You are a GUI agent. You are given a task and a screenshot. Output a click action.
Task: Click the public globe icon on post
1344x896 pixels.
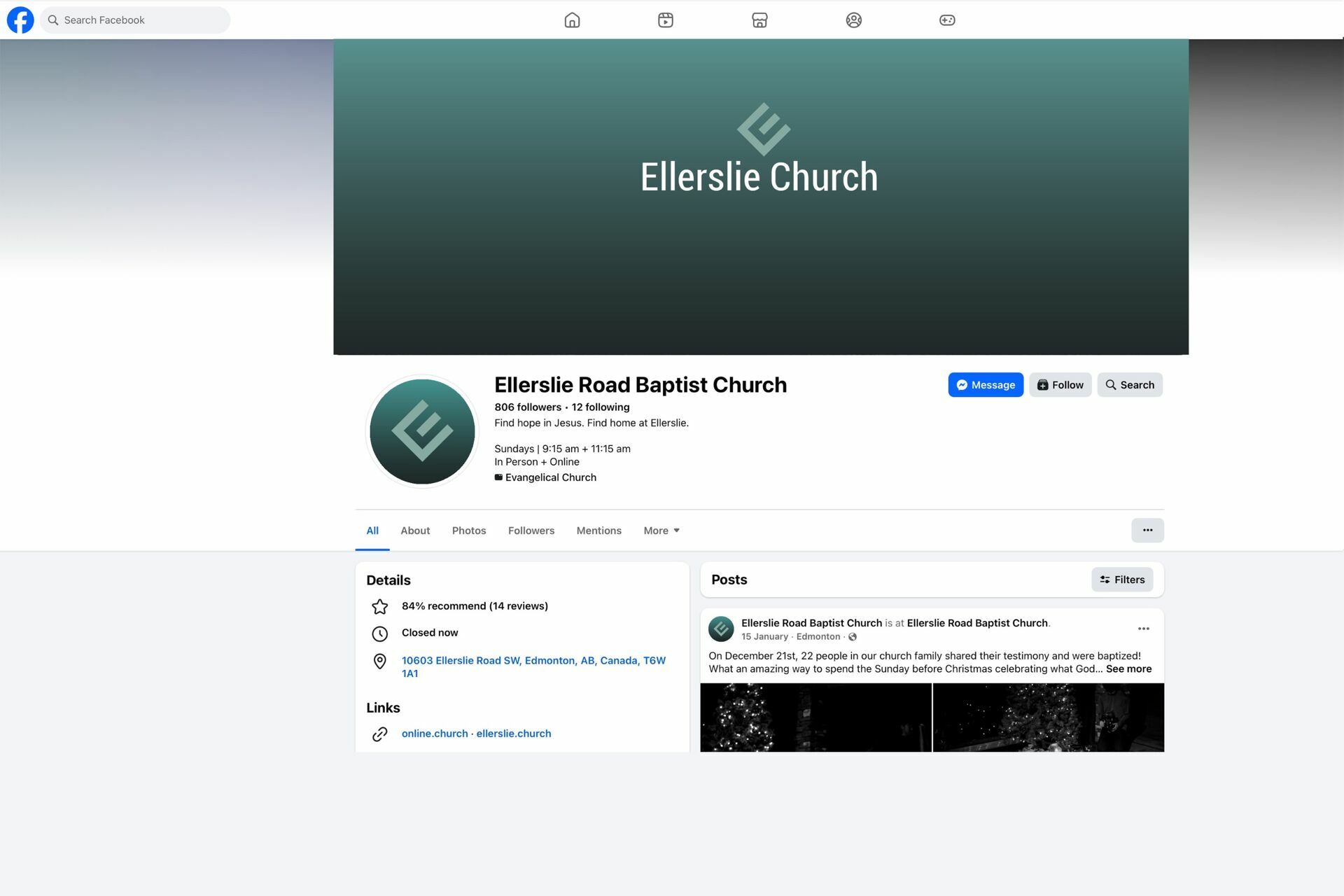click(853, 637)
